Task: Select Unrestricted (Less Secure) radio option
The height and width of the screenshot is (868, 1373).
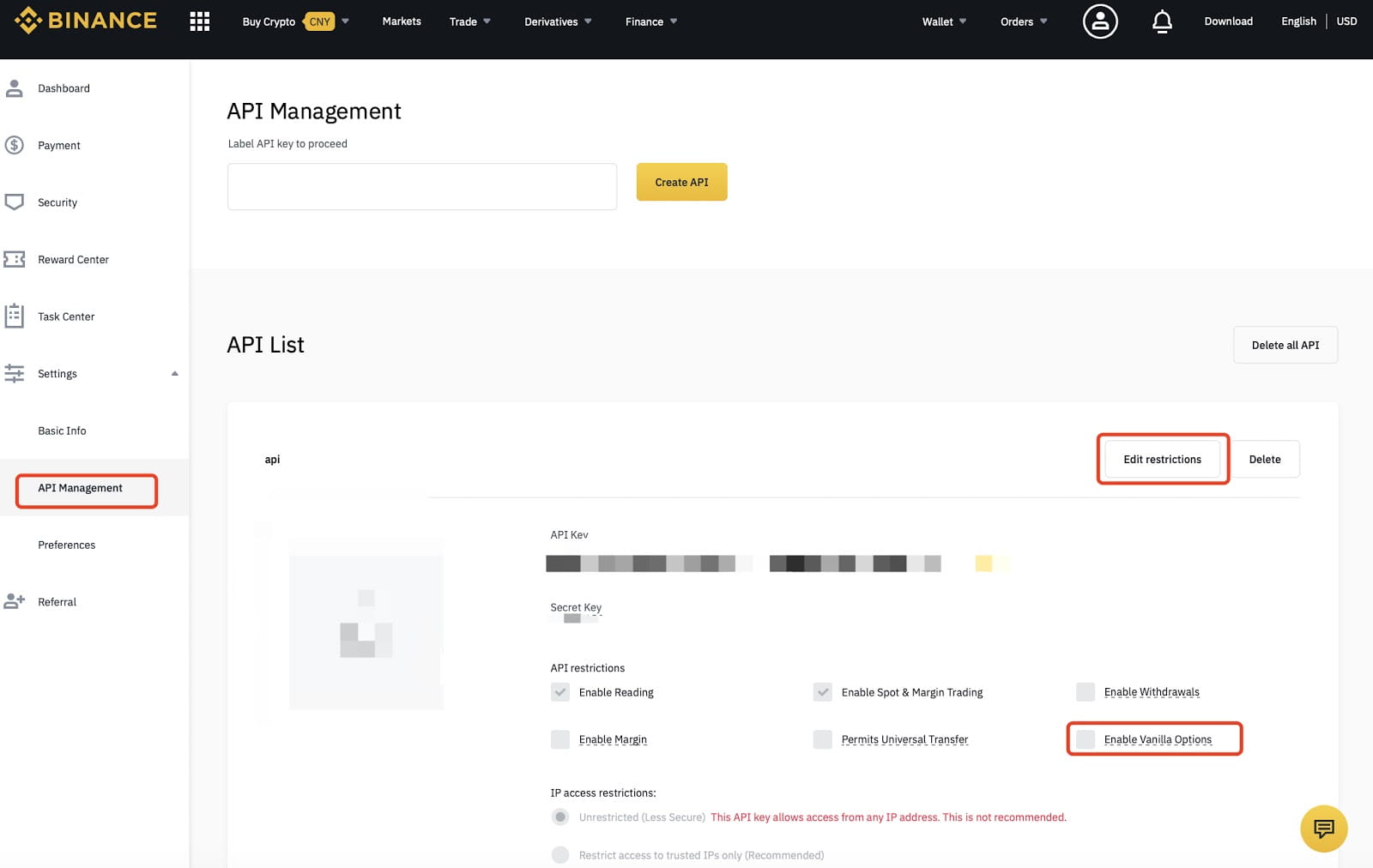Action: tap(560, 817)
